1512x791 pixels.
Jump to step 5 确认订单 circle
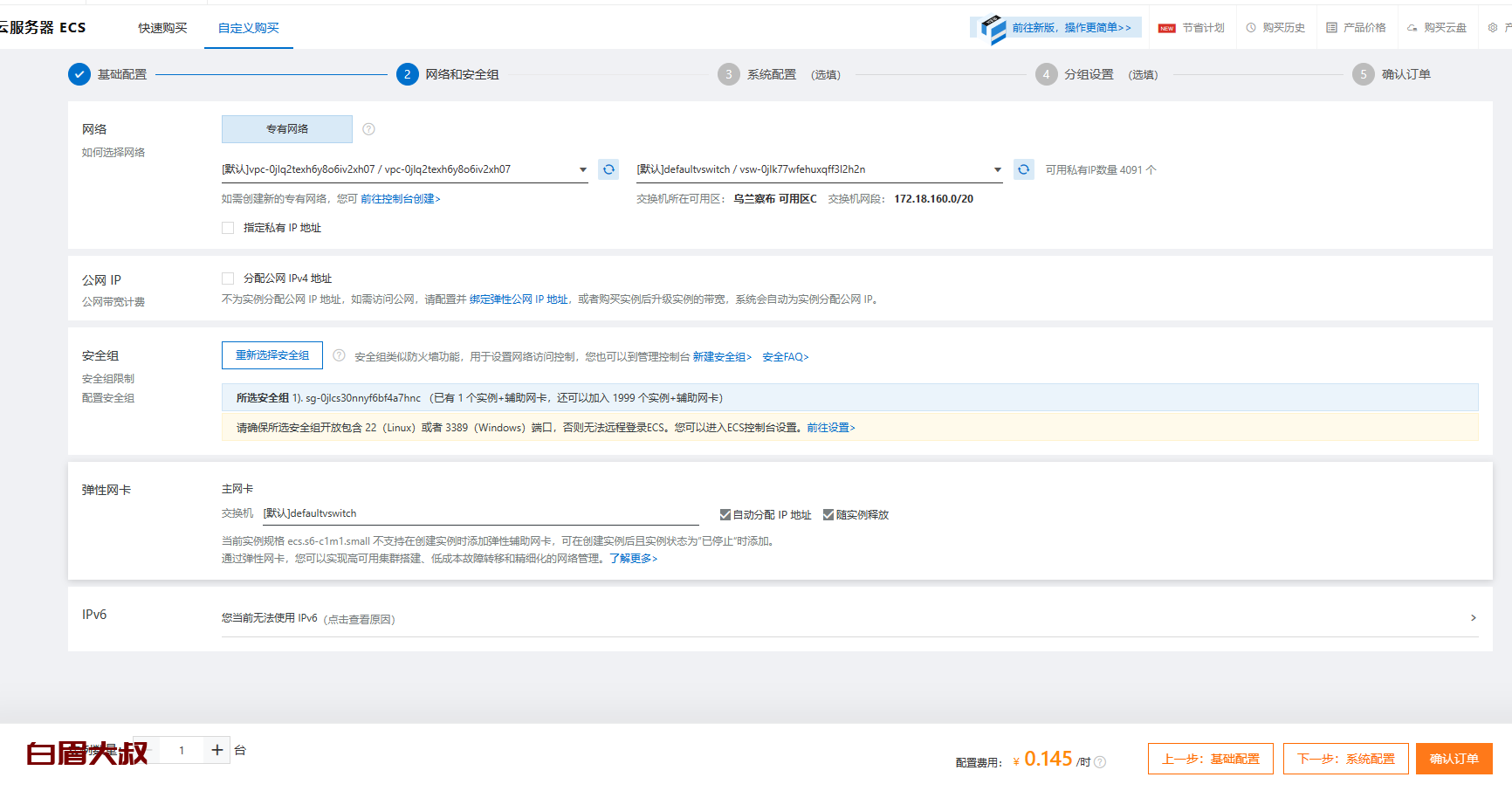(1364, 74)
